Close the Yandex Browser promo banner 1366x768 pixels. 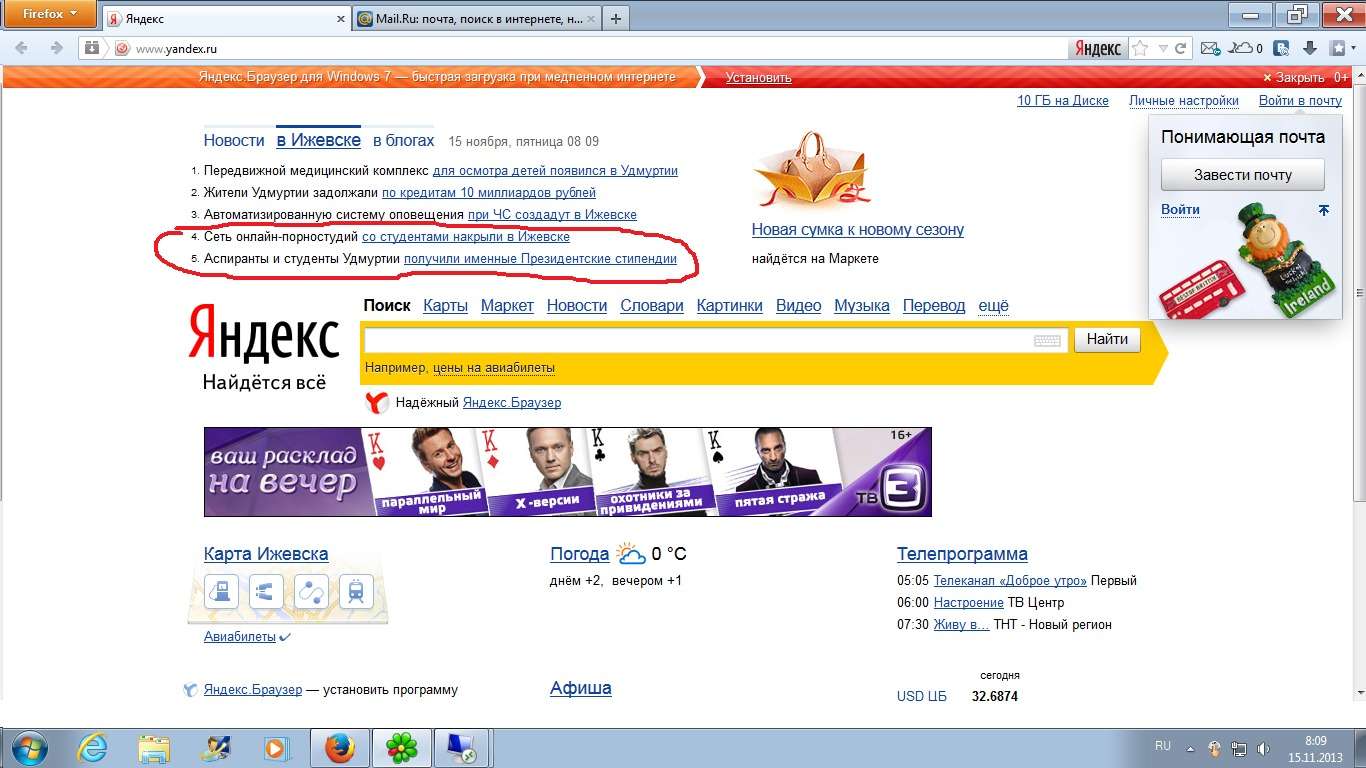click(1294, 78)
